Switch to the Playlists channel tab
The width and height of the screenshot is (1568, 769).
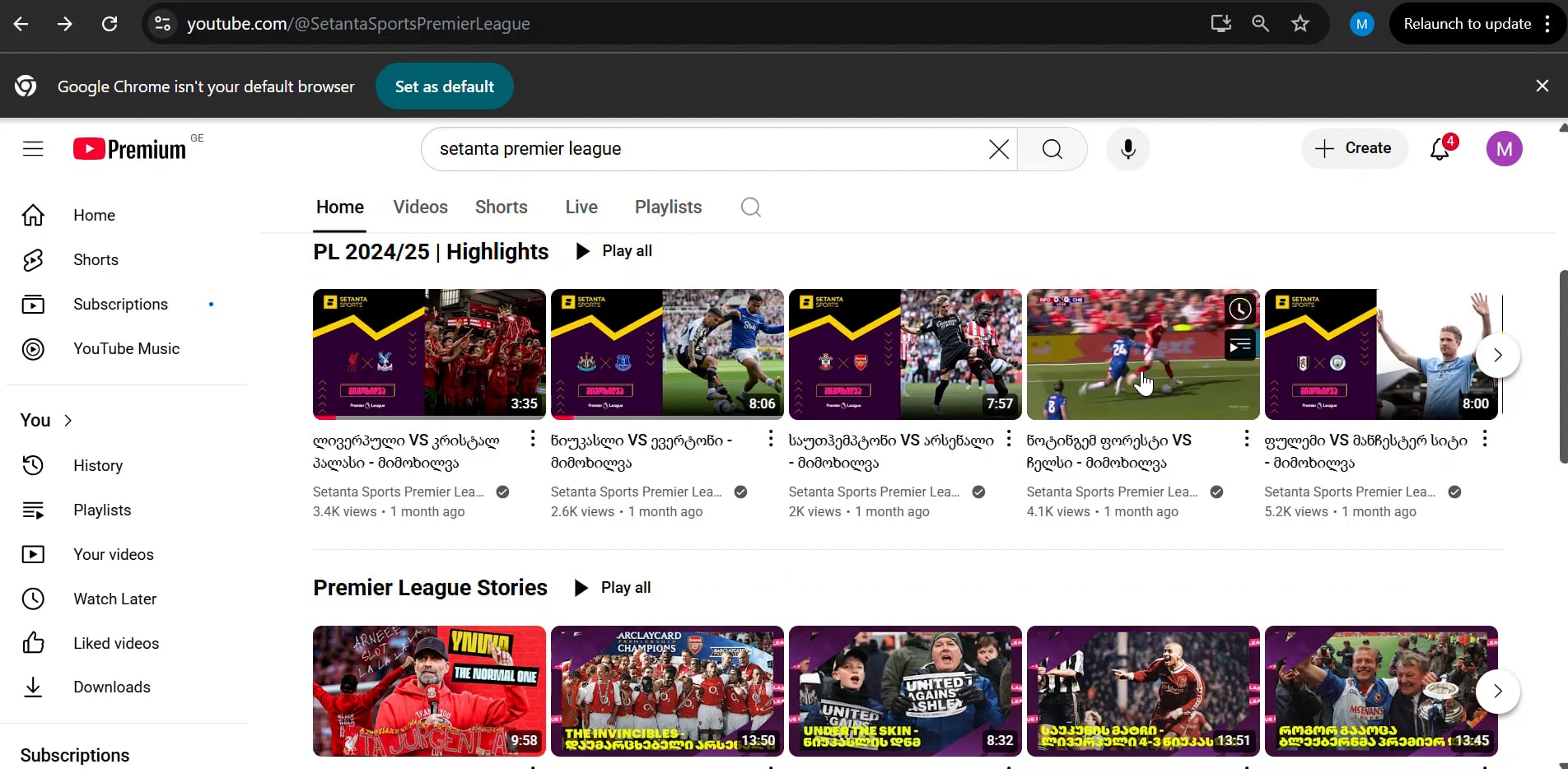(x=669, y=207)
